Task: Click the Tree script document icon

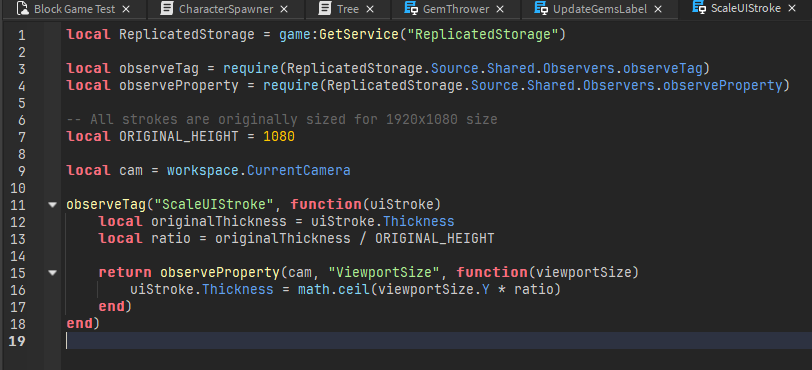Action: click(x=325, y=9)
